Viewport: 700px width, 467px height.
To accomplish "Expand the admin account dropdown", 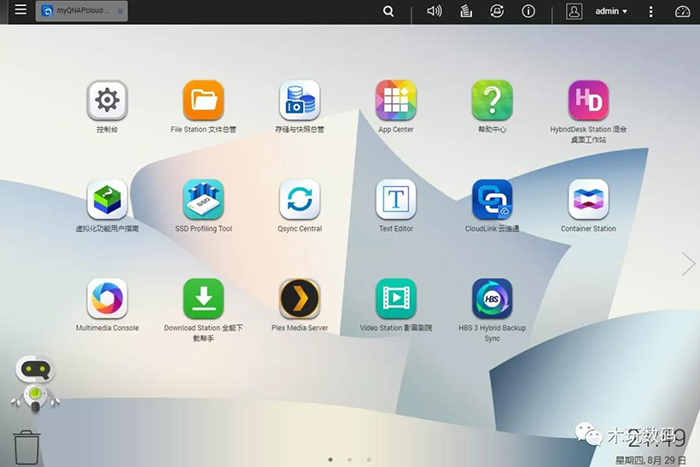I will 611,11.
